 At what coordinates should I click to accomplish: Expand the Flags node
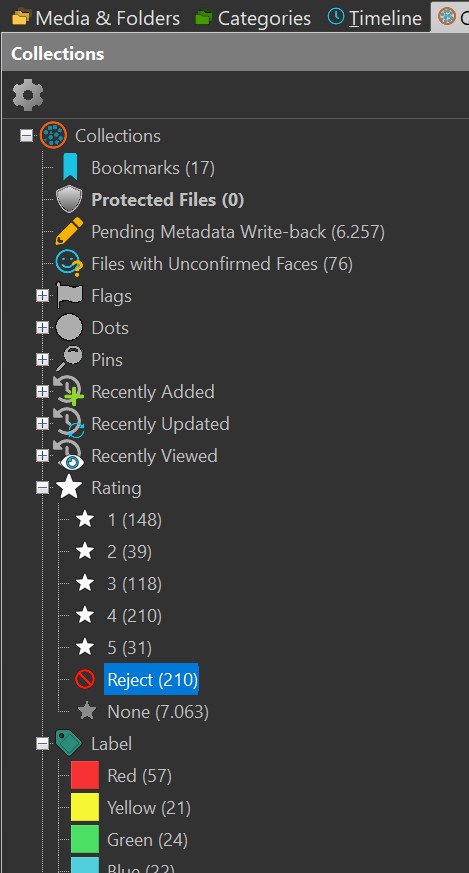[42, 296]
